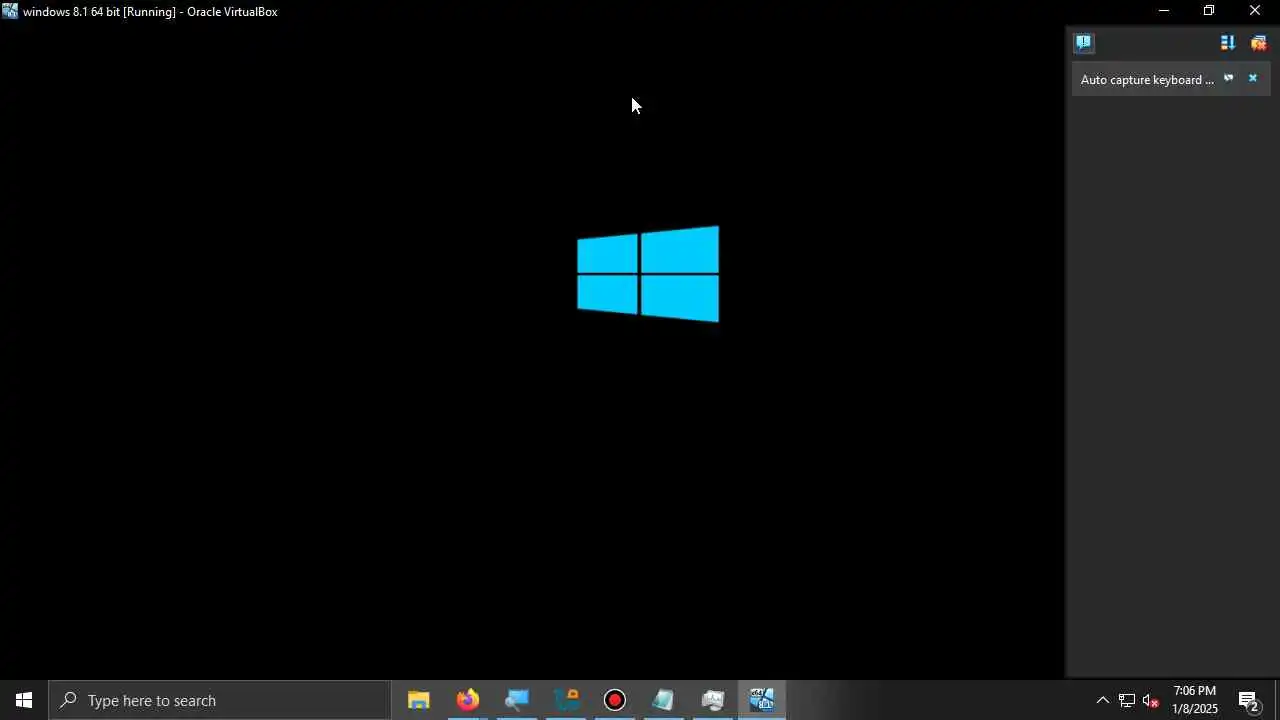Focus the Type here to search box
Screen dimensions: 1280x720
coord(220,700)
